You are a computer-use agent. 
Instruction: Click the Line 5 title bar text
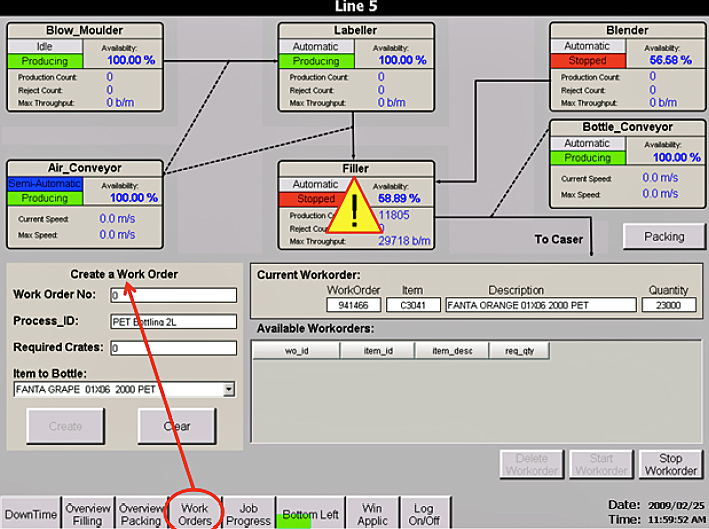356,7
